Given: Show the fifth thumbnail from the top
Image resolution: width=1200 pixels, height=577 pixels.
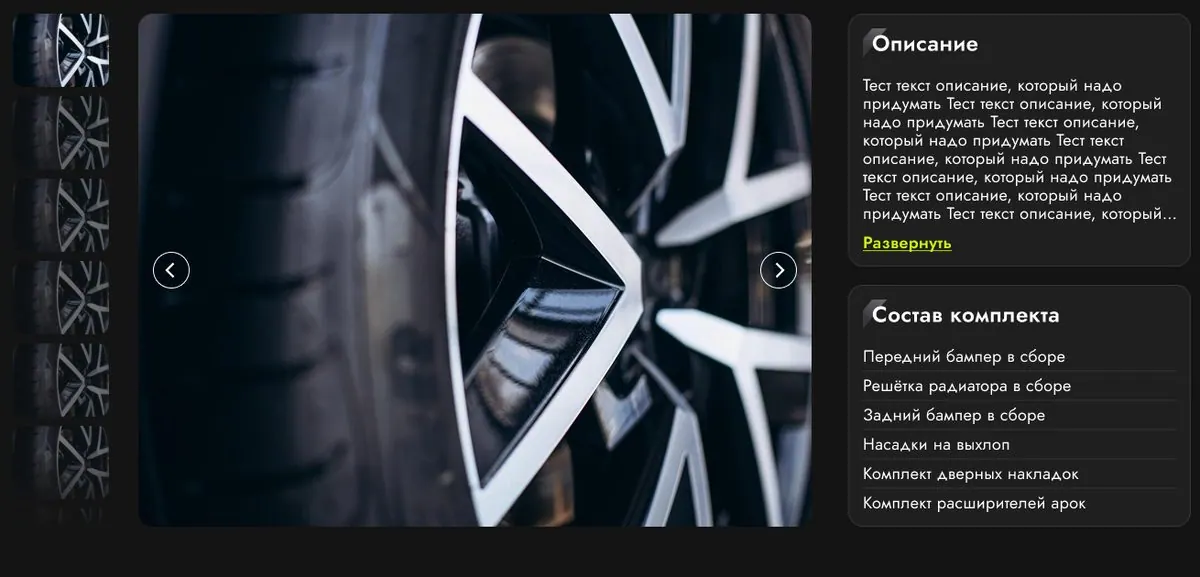Looking at the screenshot, I should click(61, 380).
